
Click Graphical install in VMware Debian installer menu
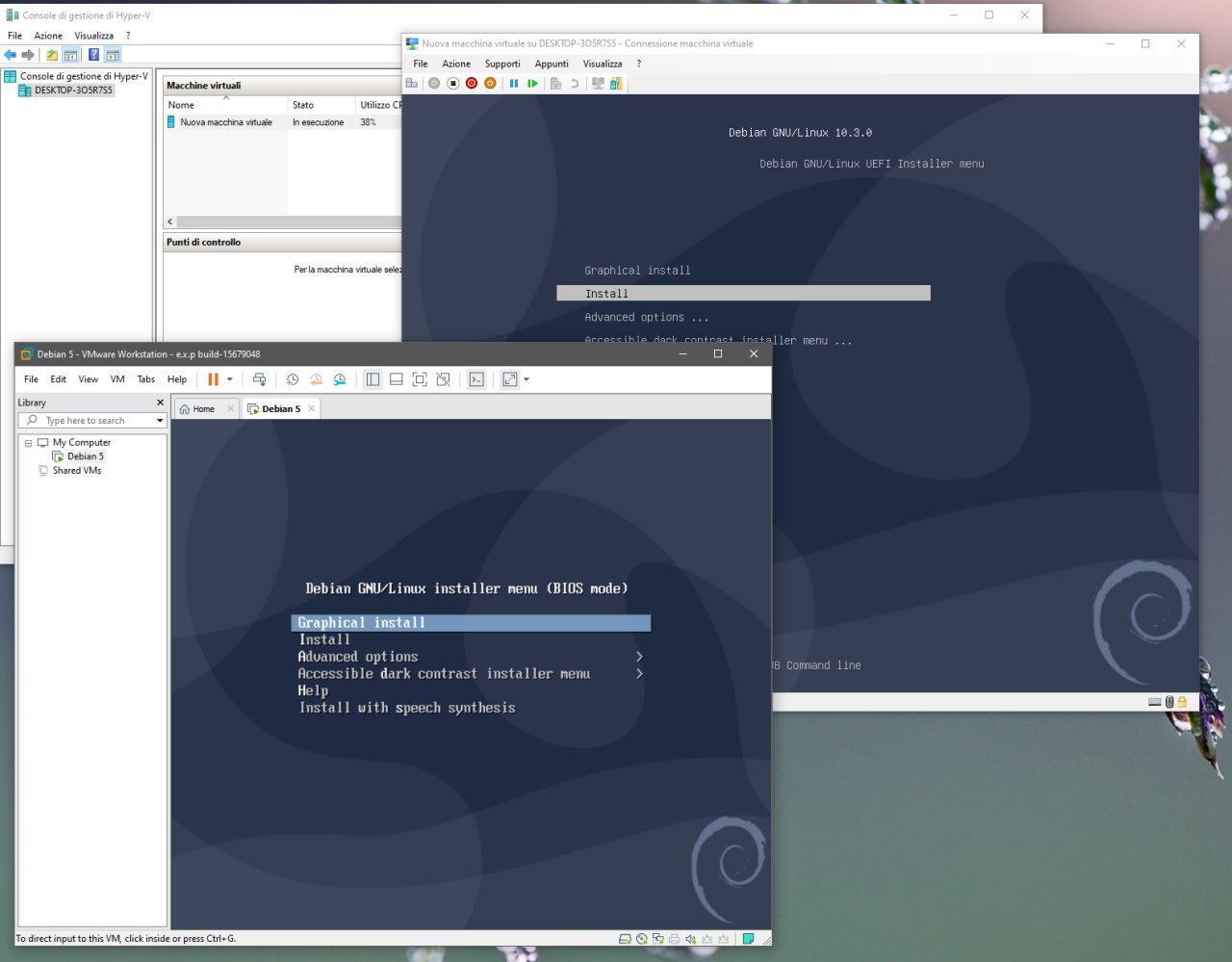471,623
